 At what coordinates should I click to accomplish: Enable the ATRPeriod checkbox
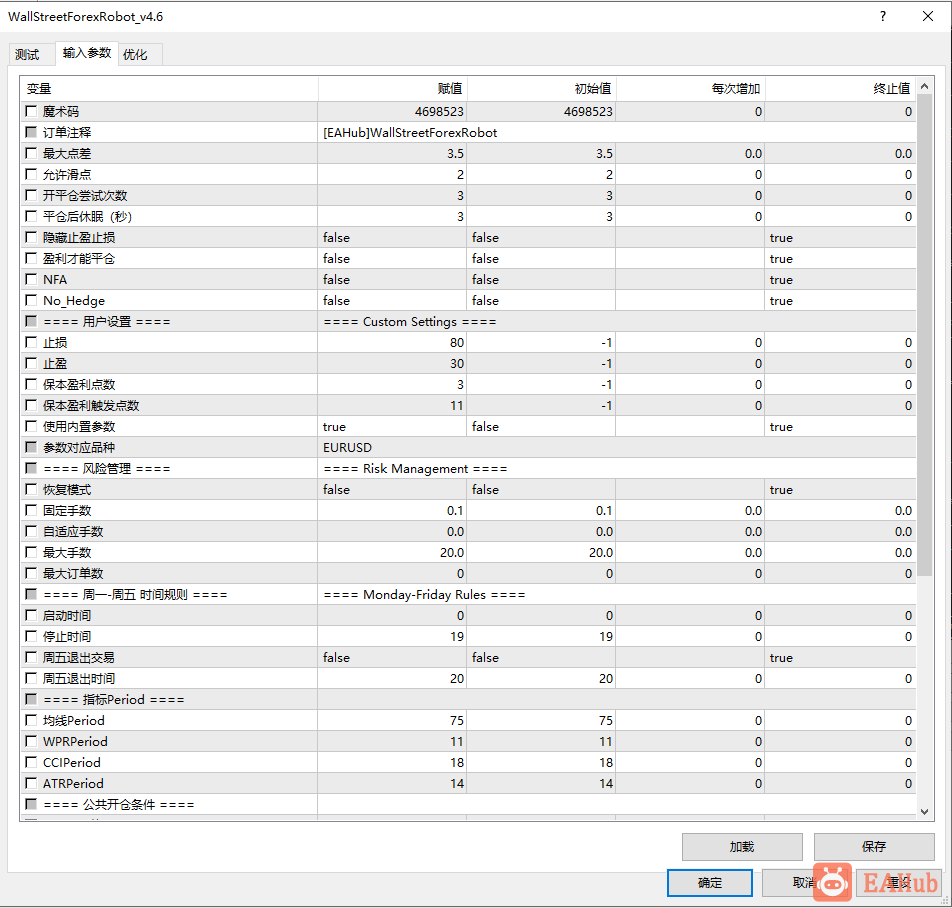pos(31,783)
